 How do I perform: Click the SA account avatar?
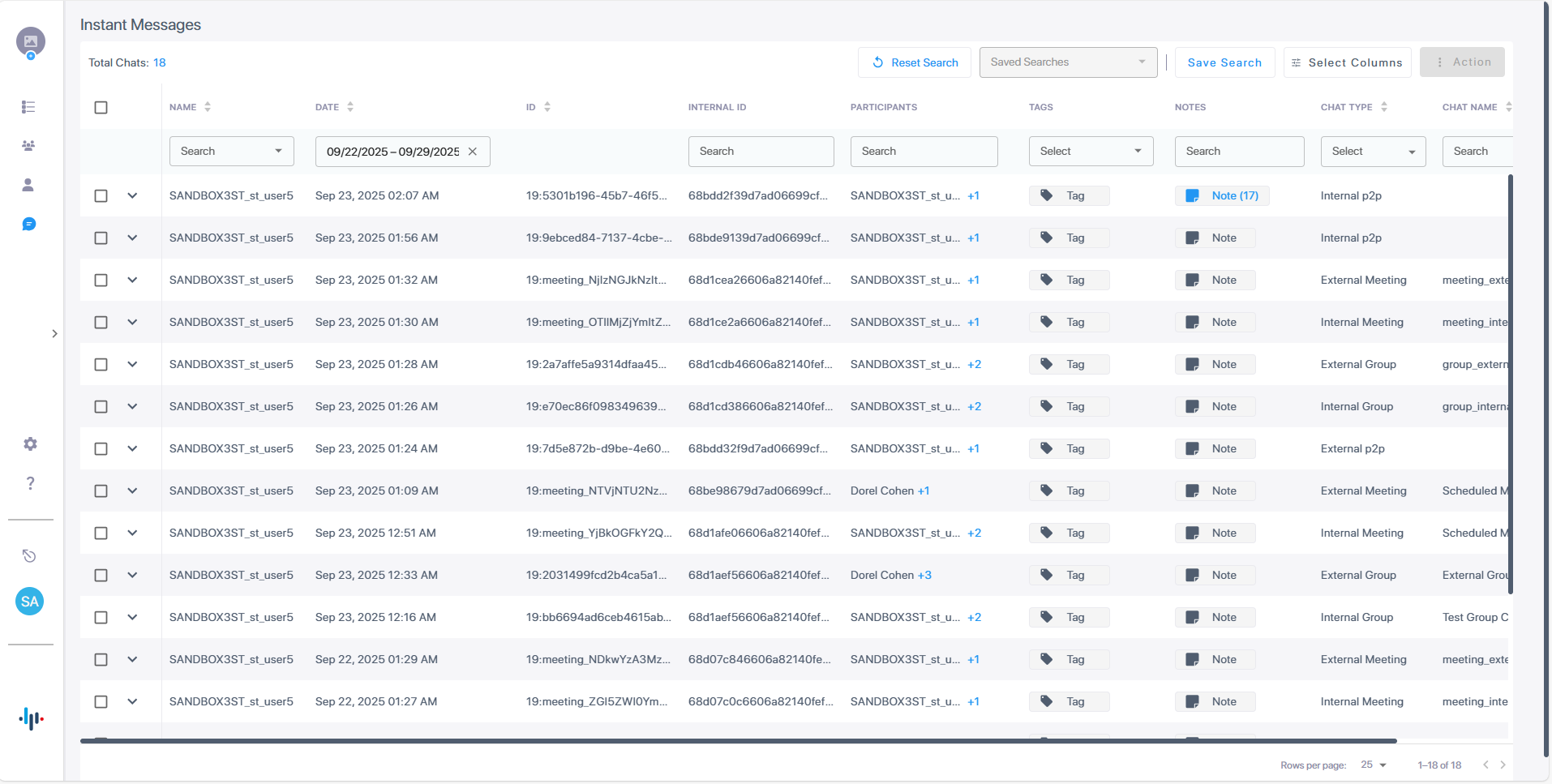(30, 602)
